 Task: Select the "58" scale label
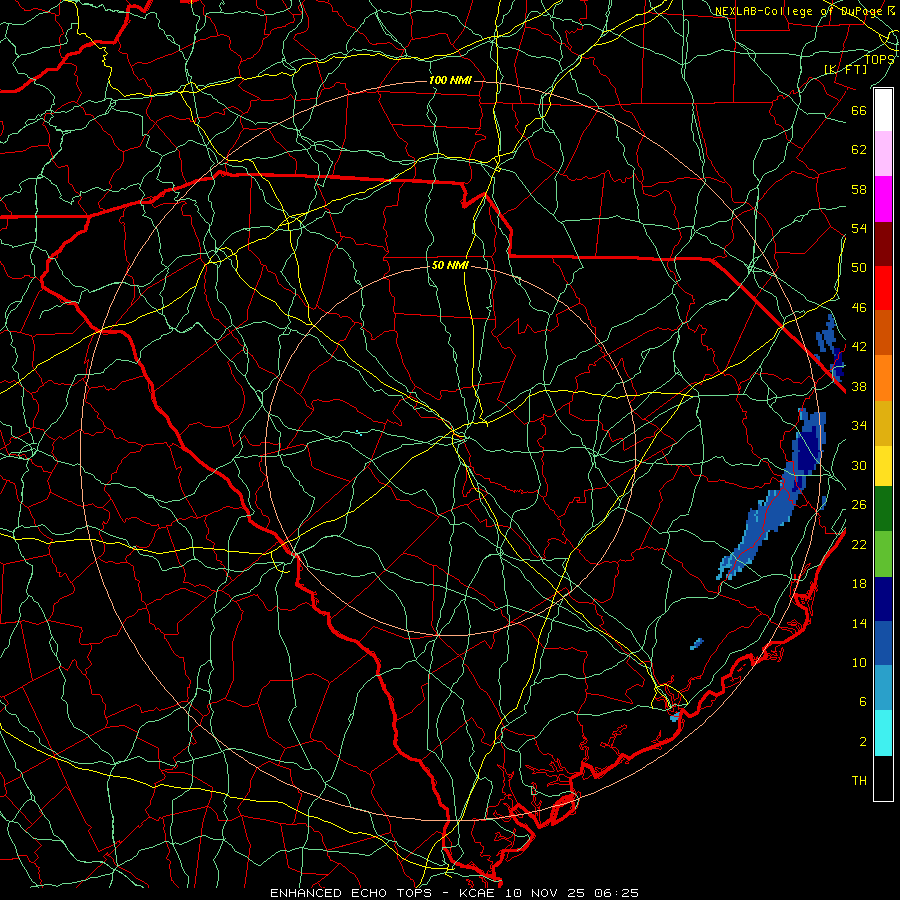(x=859, y=189)
